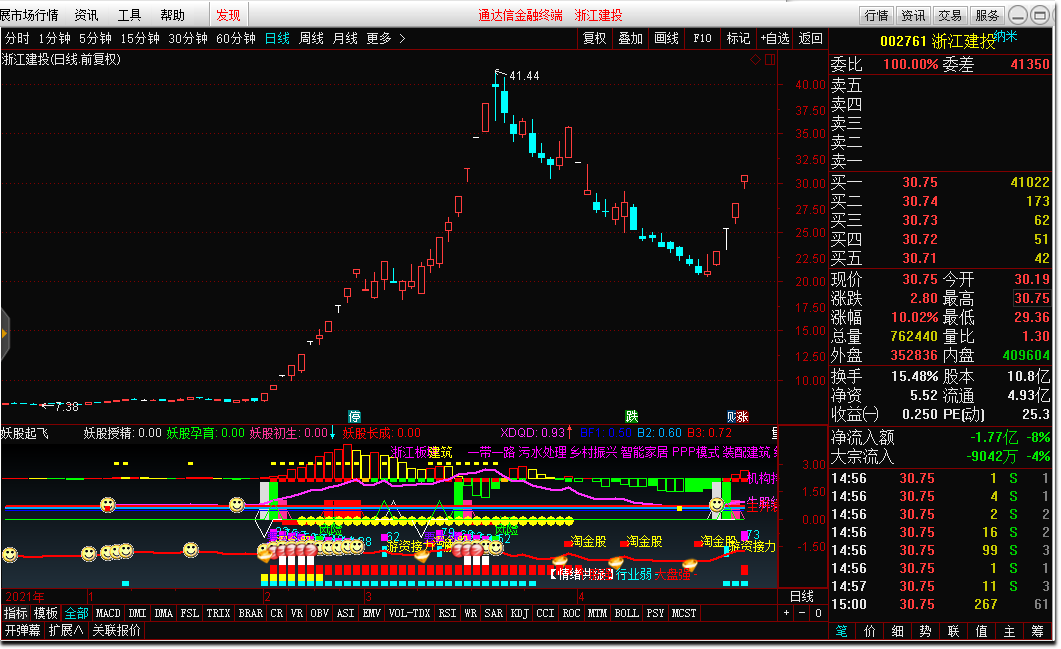Select the KDJ indicator tab
This screenshot has height=649, width=1061.
coord(520,613)
